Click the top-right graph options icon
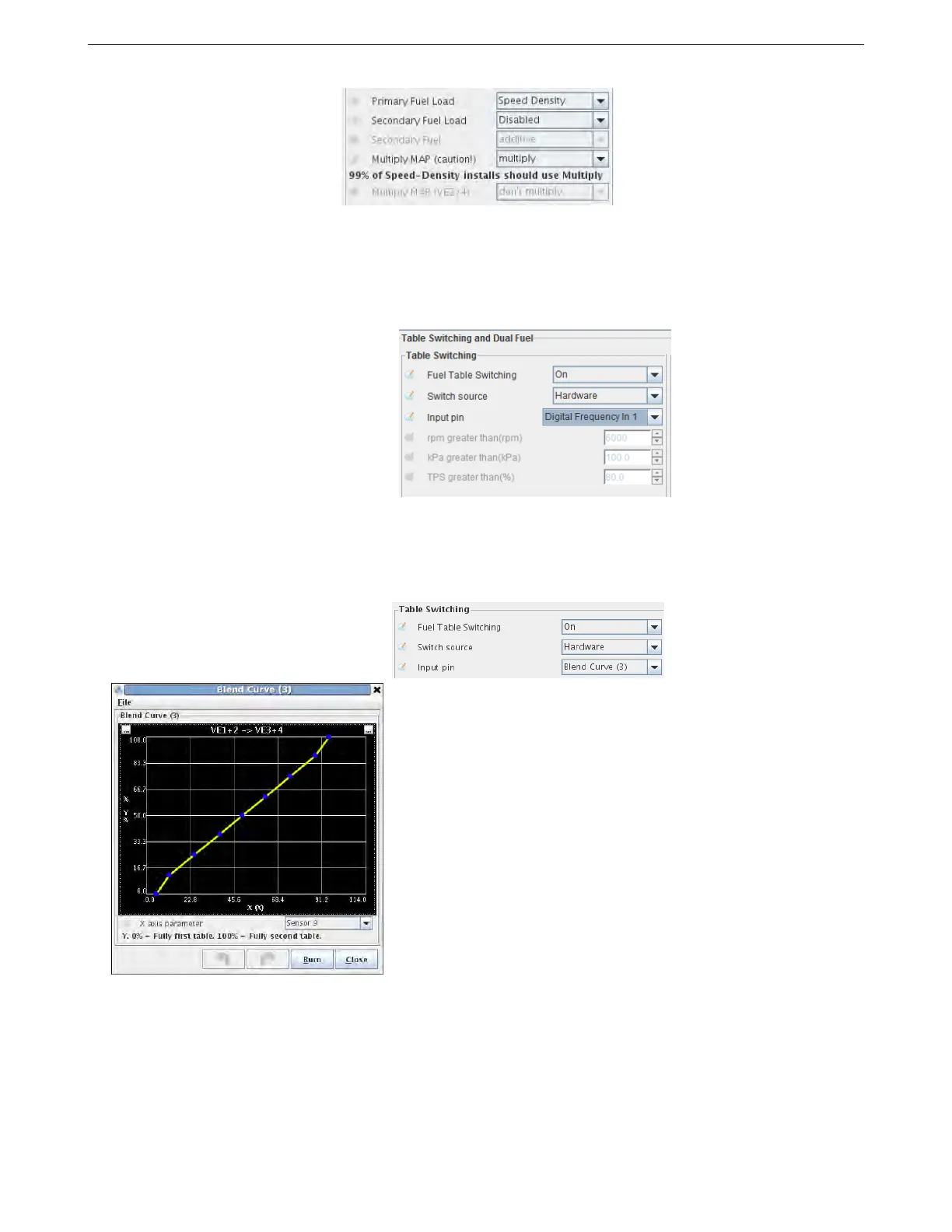Image resolution: width=952 pixels, height=1232 pixels. (x=369, y=730)
